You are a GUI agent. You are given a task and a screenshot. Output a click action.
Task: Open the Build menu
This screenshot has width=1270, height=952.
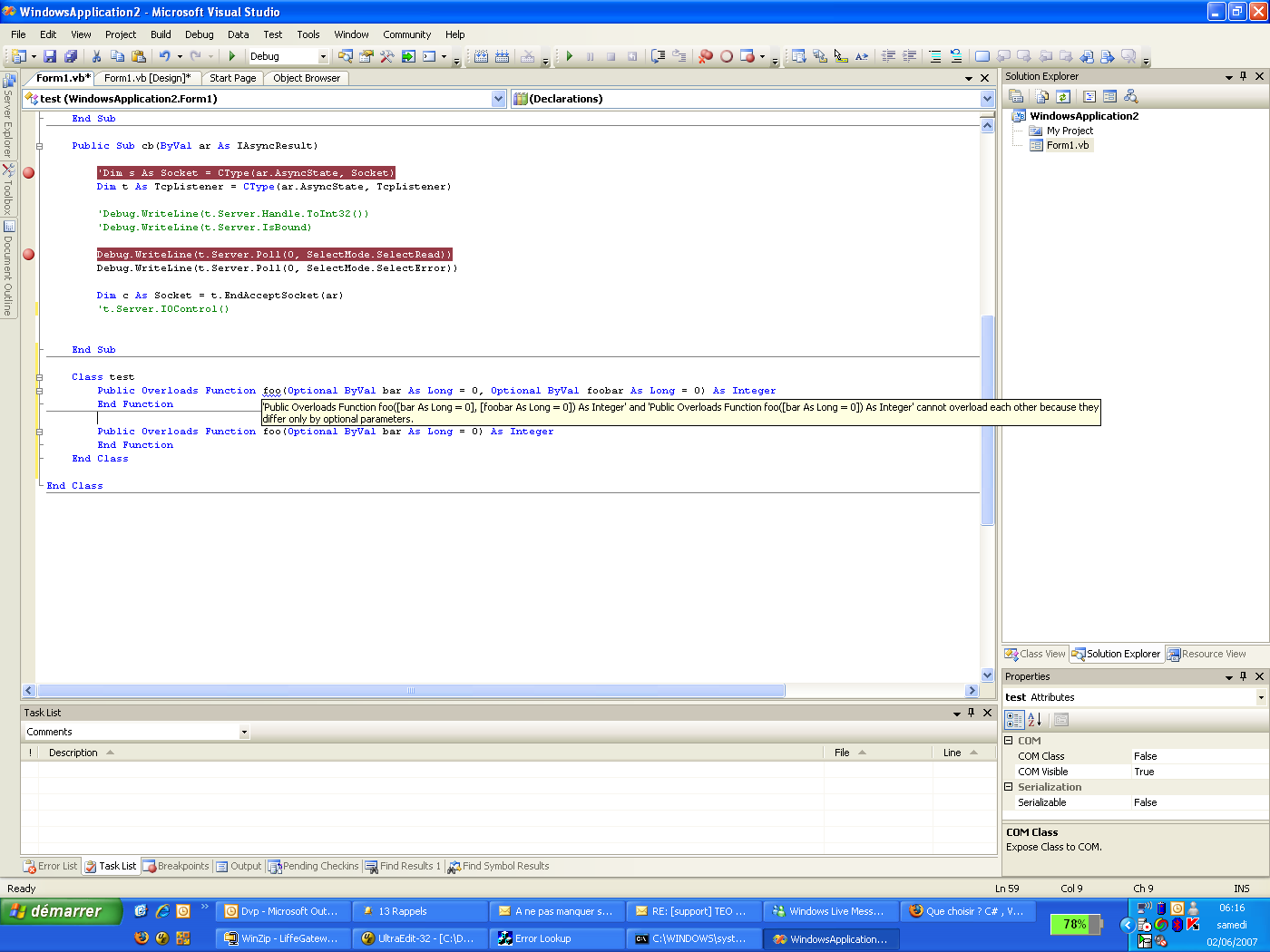(161, 34)
